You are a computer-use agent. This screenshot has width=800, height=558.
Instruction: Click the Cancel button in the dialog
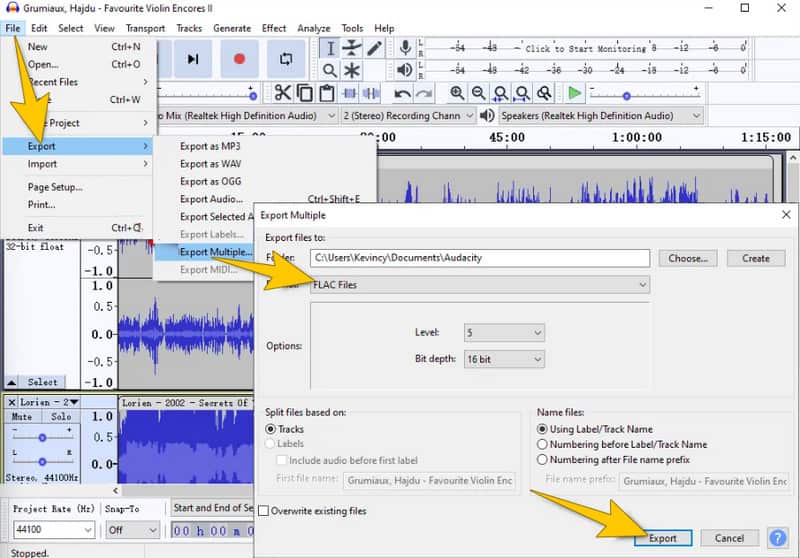pyautogui.click(x=729, y=538)
